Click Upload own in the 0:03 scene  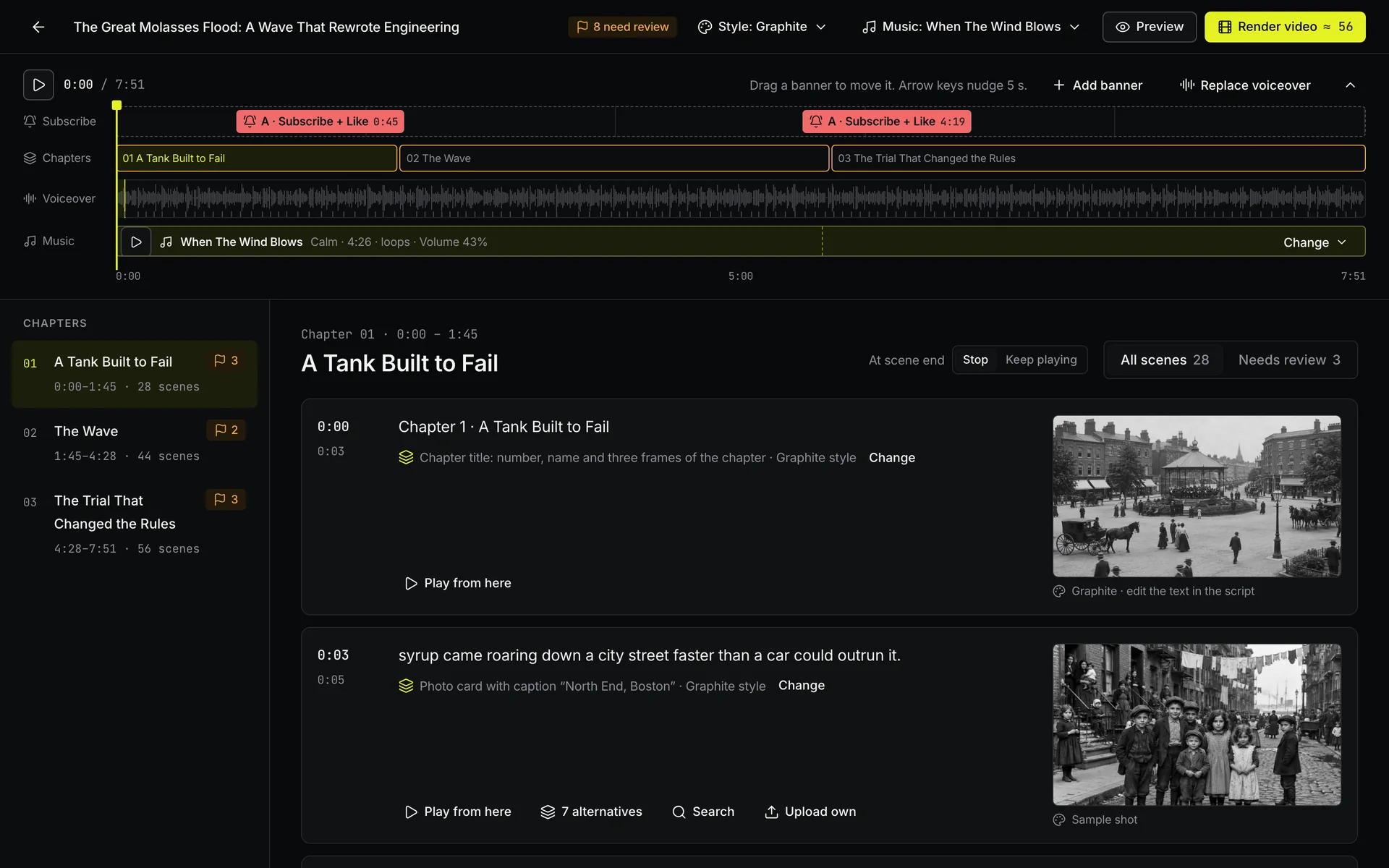[810, 812]
